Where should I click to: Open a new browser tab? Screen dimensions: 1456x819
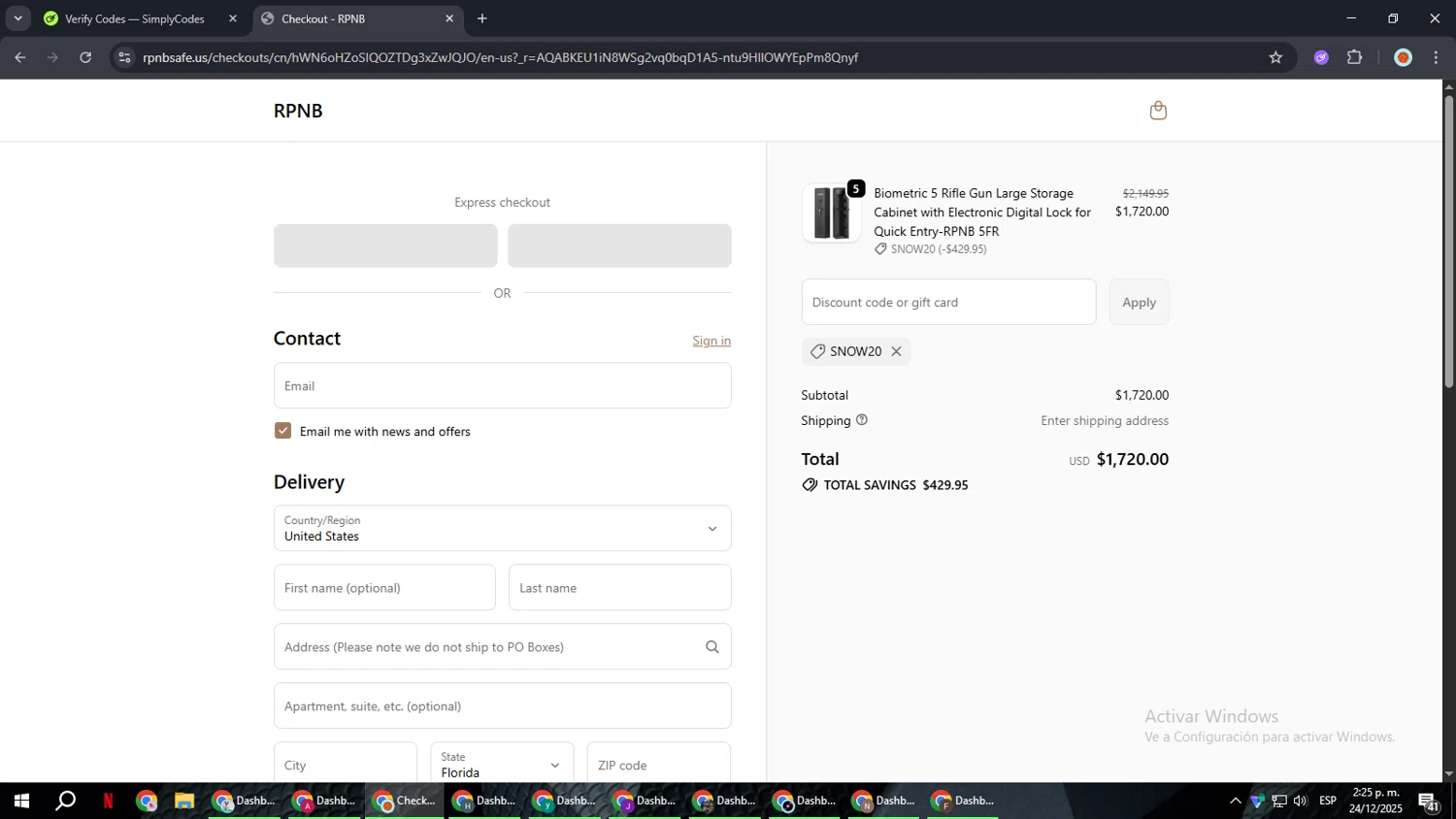[x=482, y=18]
